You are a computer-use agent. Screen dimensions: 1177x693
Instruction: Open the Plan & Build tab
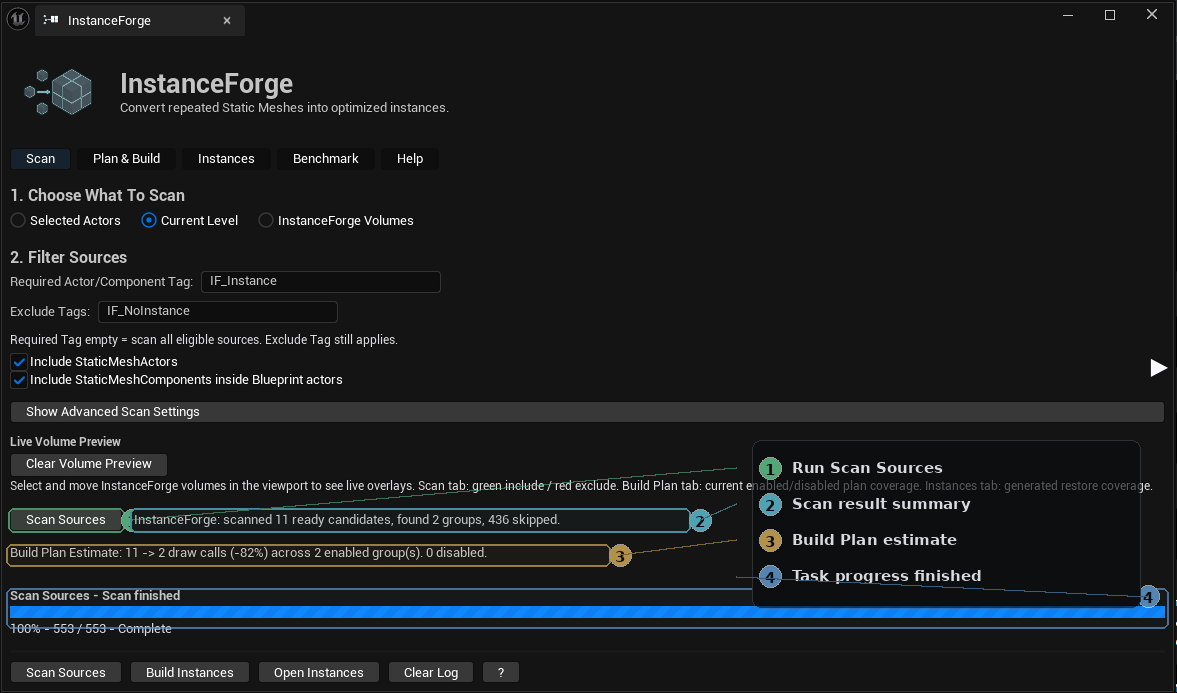pos(126,158)
